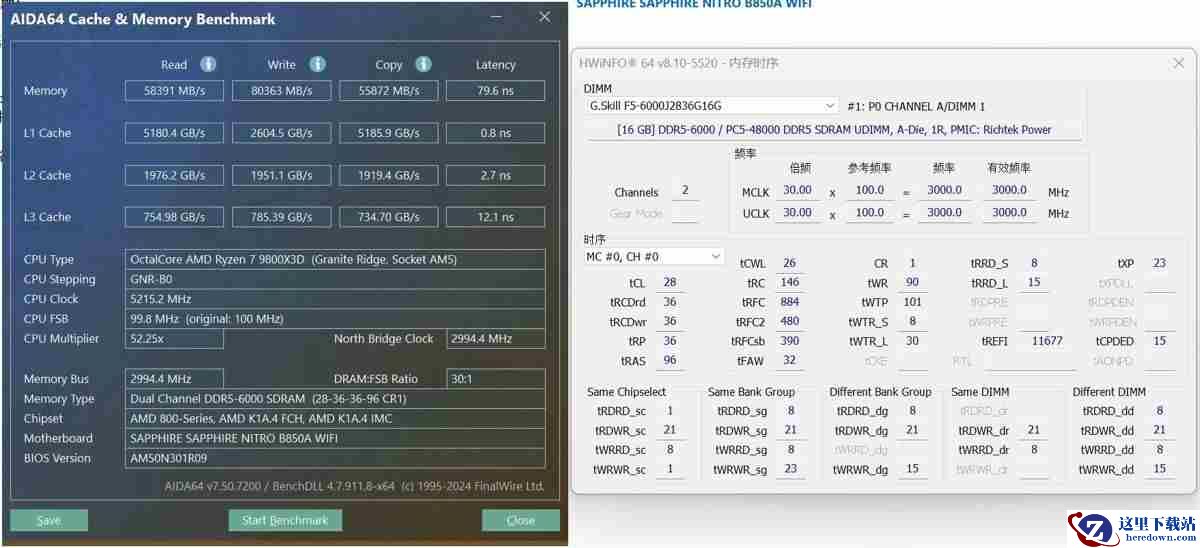The image size is (1200, 548).
Task: Click the tRFC2 value 480
Action: point(790,322)
